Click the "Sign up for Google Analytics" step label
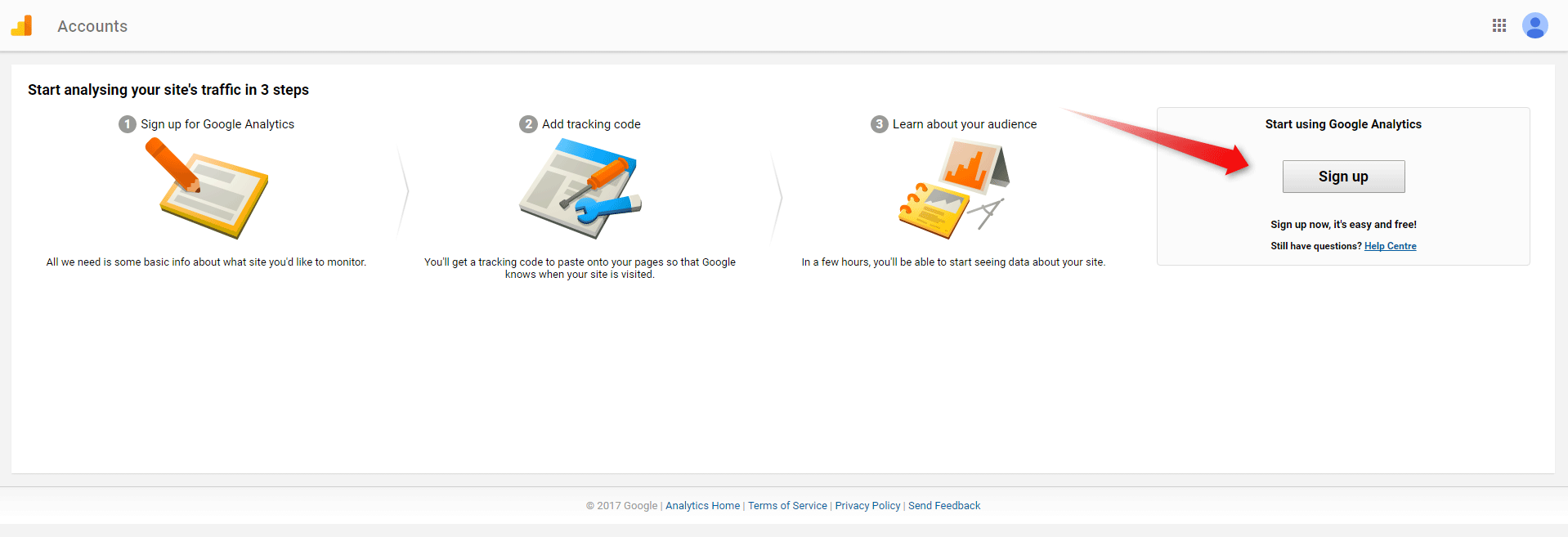 (x=217, y=124)
